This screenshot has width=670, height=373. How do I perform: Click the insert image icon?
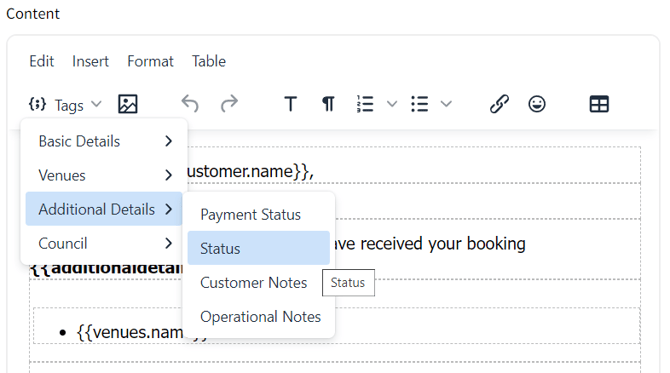click(127, 104)
